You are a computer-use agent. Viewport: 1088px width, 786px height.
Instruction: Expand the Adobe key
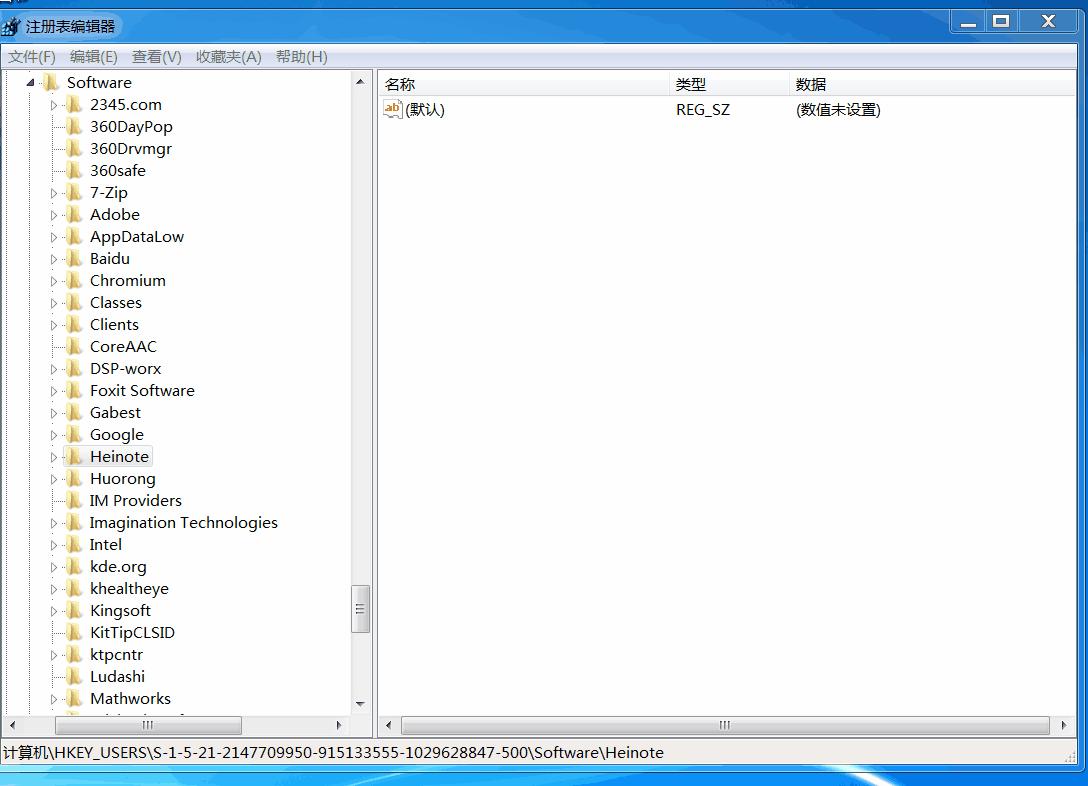(x=53, y=216)
